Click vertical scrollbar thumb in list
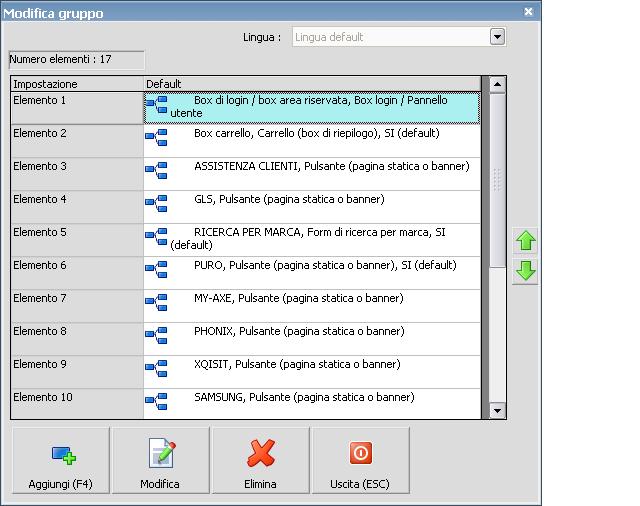Image resolution: width=640 pixels, height=506 pixels. pos(497,180)
